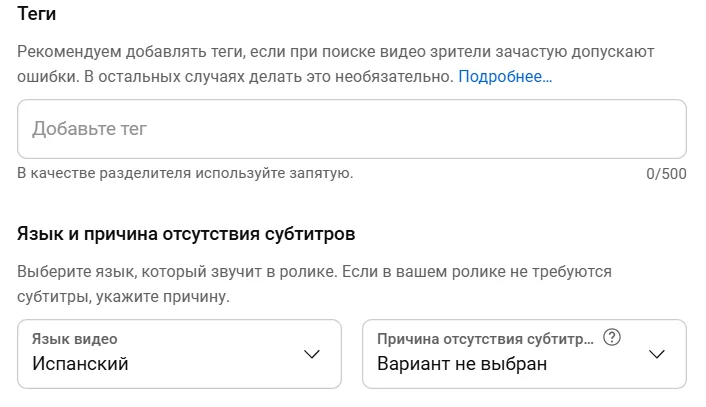Click the selected value 'Испанский'
The height and width of the screenshot is (407, 706).
tap(80, 364)
